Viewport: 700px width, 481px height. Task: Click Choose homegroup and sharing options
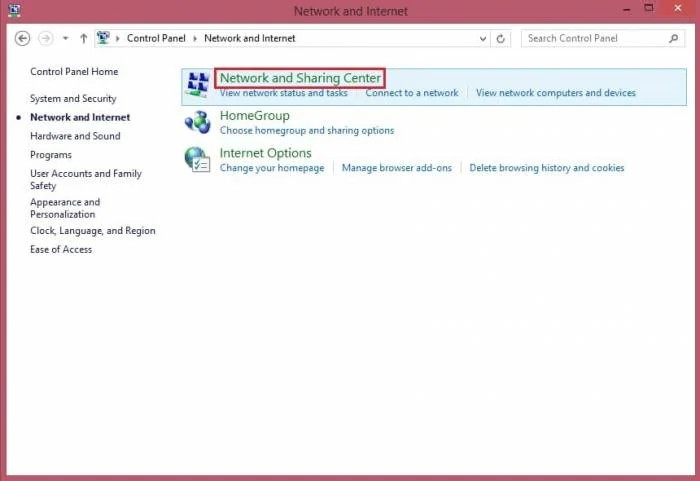307,130
